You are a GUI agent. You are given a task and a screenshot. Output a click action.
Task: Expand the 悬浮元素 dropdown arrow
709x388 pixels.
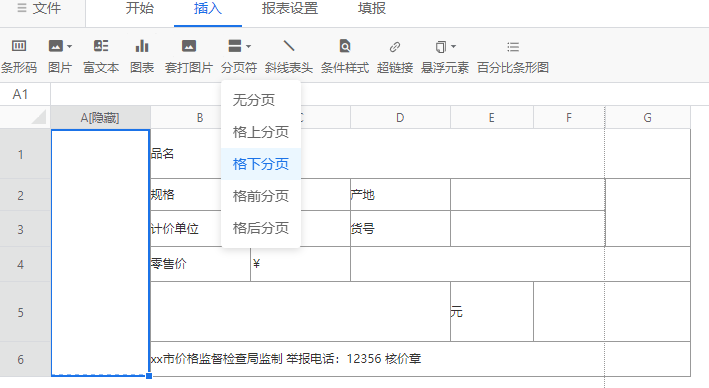454,46
